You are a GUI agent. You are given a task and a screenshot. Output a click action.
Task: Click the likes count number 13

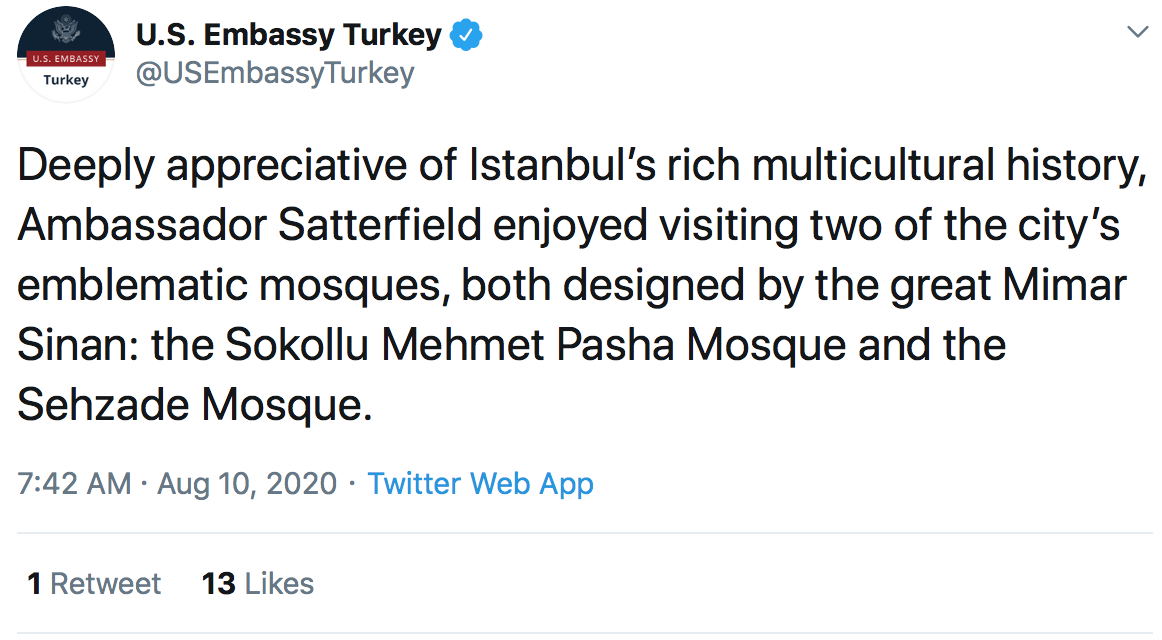point(218,584)
